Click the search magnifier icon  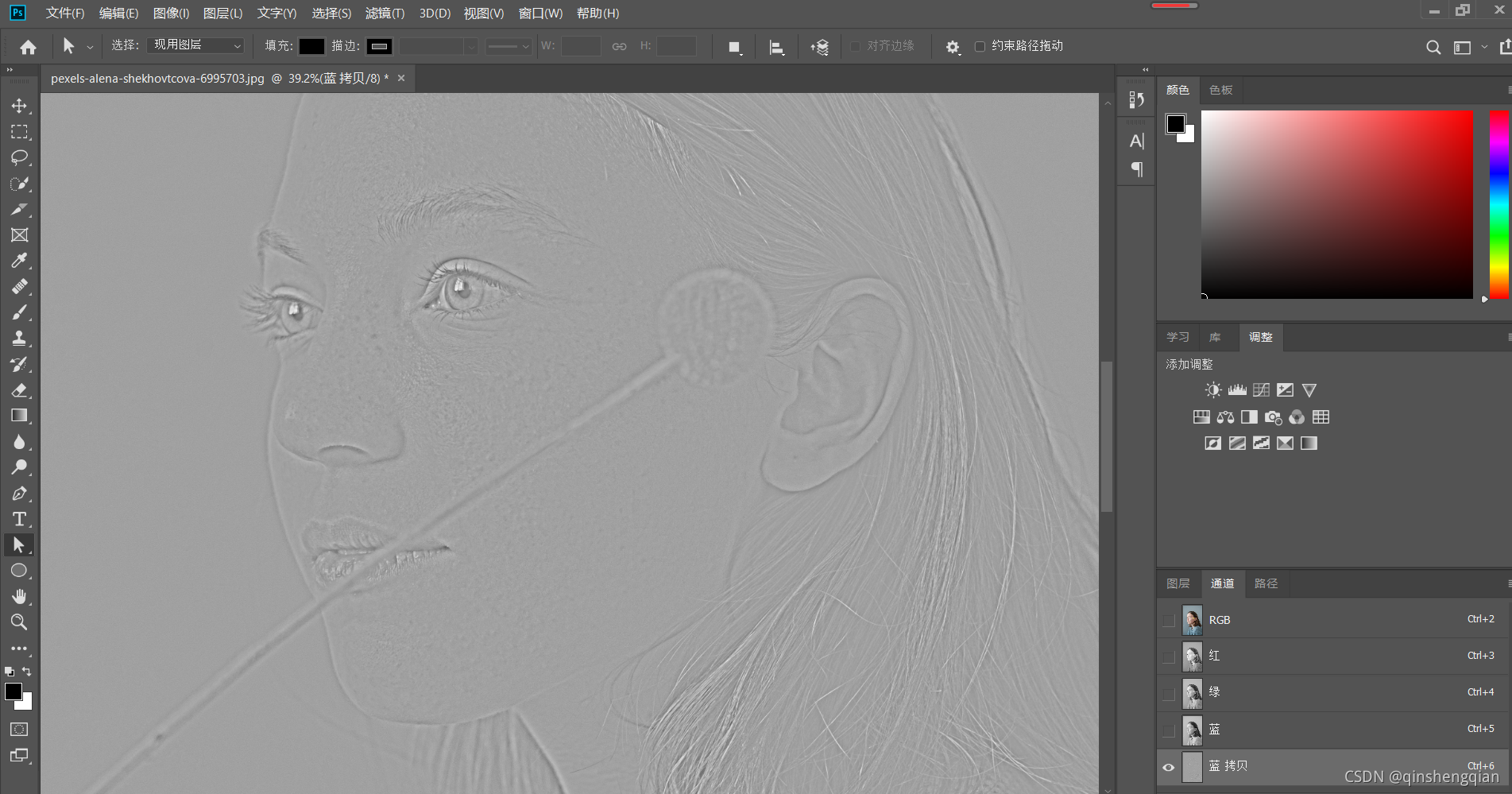click(x=1433, y=48)
